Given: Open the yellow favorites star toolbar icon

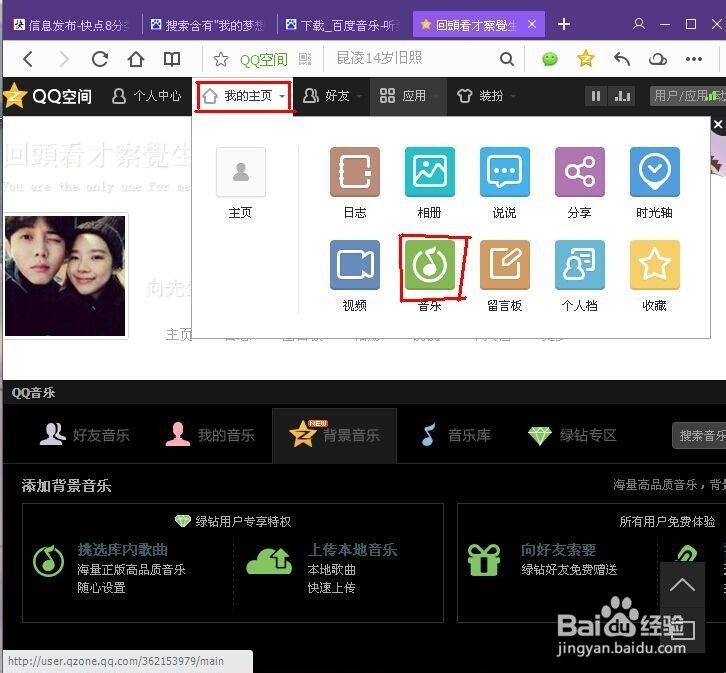Looking at the screenshot, I should click(x=585, y=59).
